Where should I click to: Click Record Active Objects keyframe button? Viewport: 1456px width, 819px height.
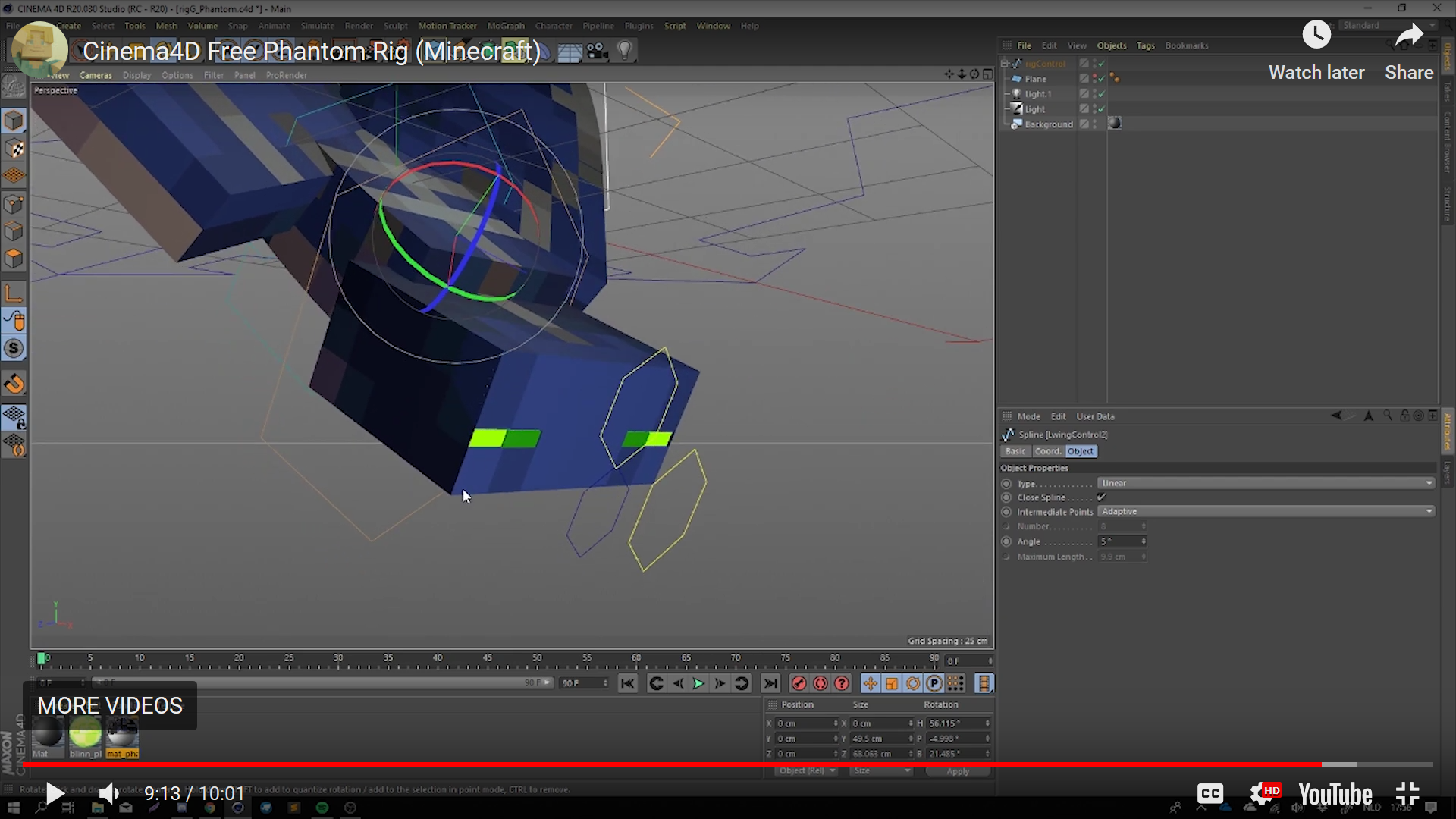click(x=799, y=683)
